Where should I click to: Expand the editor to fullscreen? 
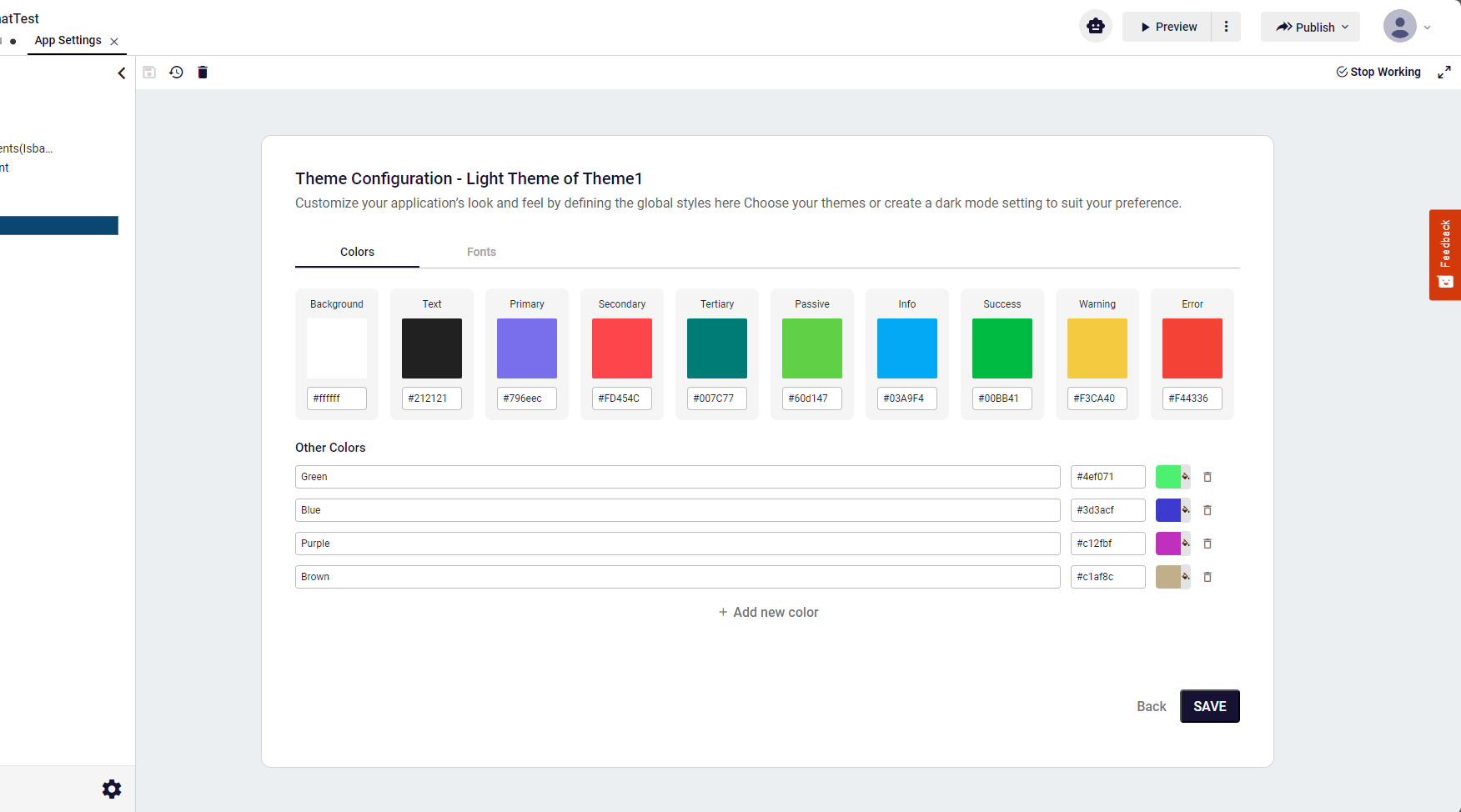point(1443,73)
